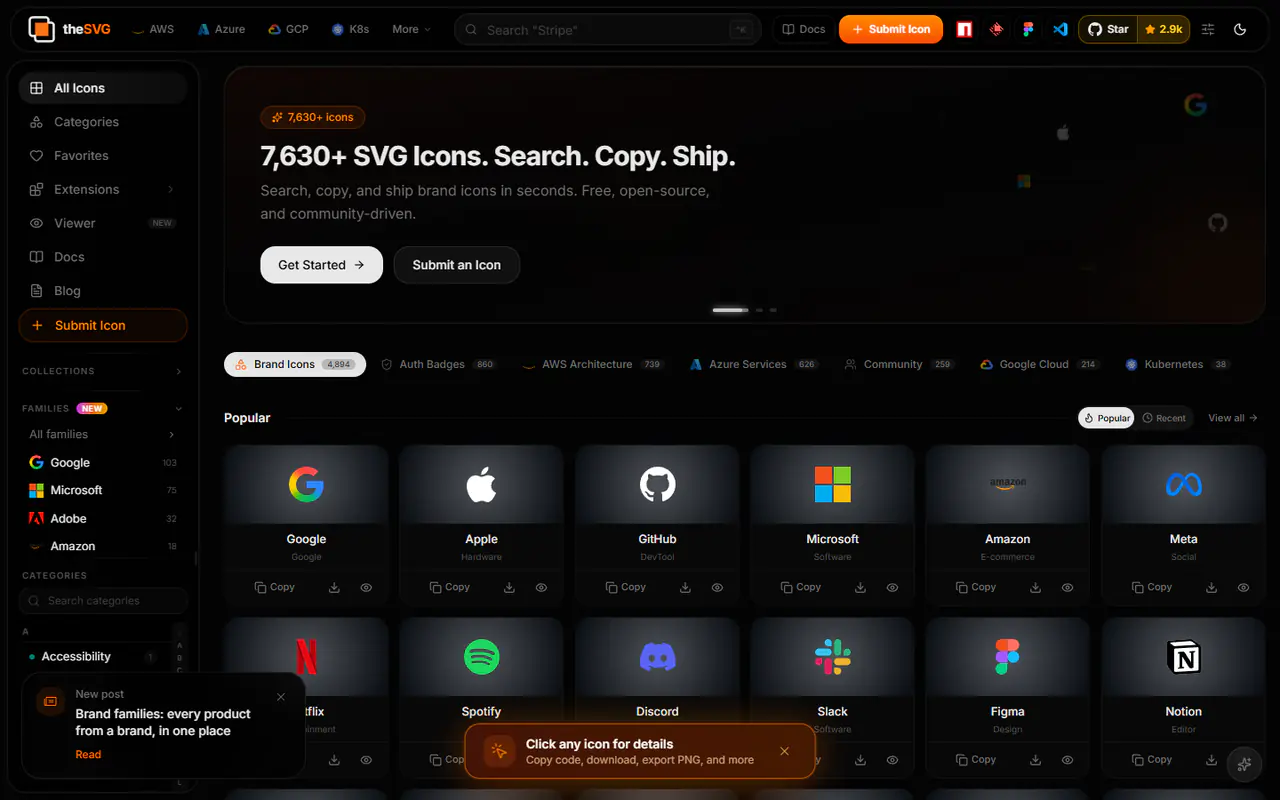Download the Apple icon
Screen dimensions: 1280x800
point(509,587)
